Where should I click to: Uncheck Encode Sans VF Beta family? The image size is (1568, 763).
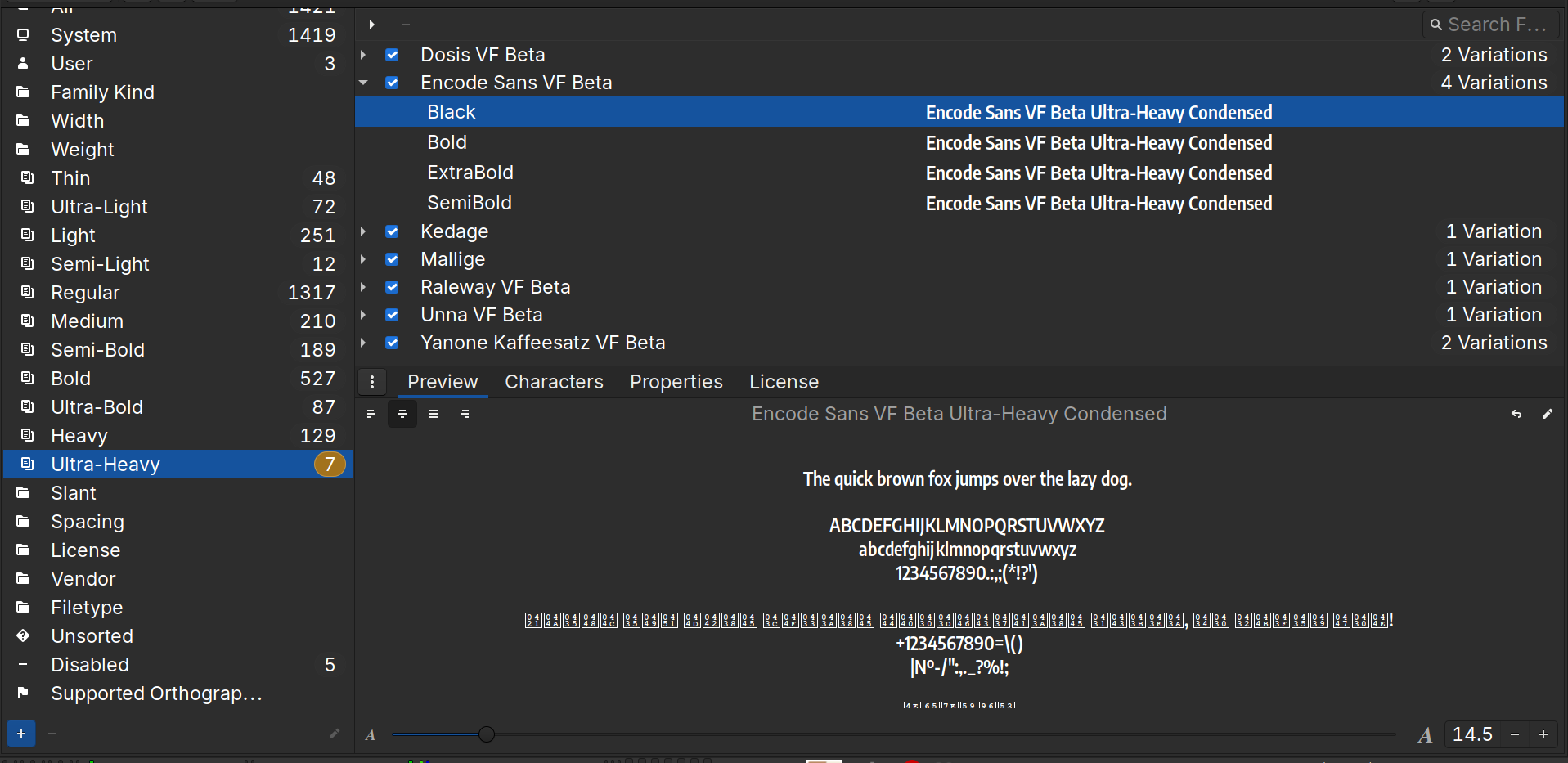click(393, 83)
